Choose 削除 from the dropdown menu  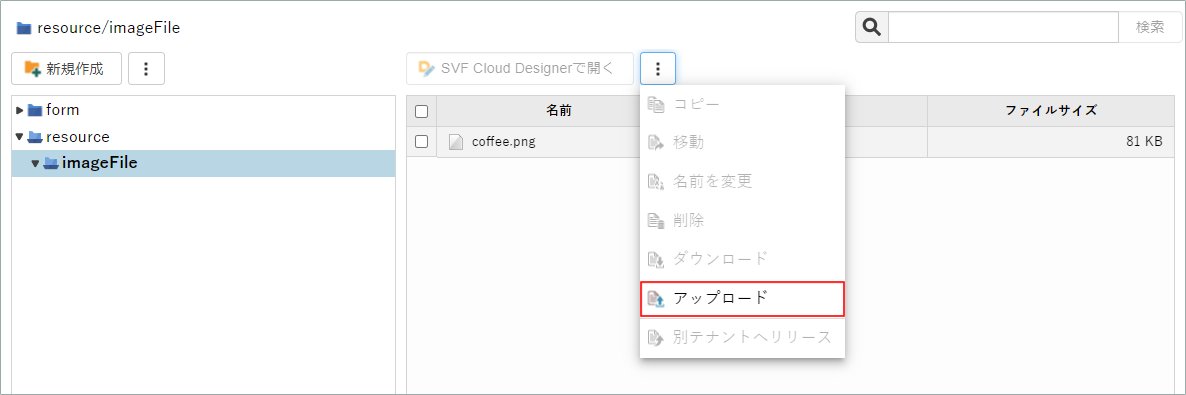point(742,220)
